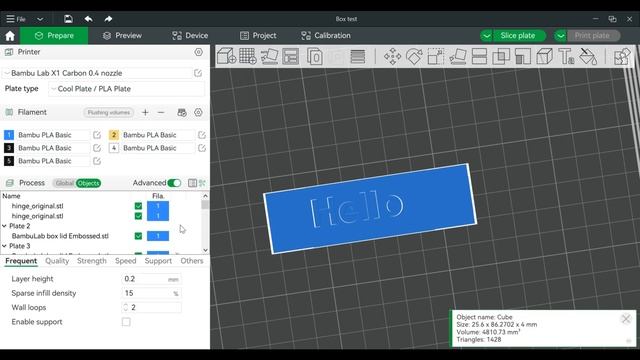Uncheck first hinge_original.stl printable checkbox
The height and width of the screenshot is (360, 640).
(x=138, y=206)
